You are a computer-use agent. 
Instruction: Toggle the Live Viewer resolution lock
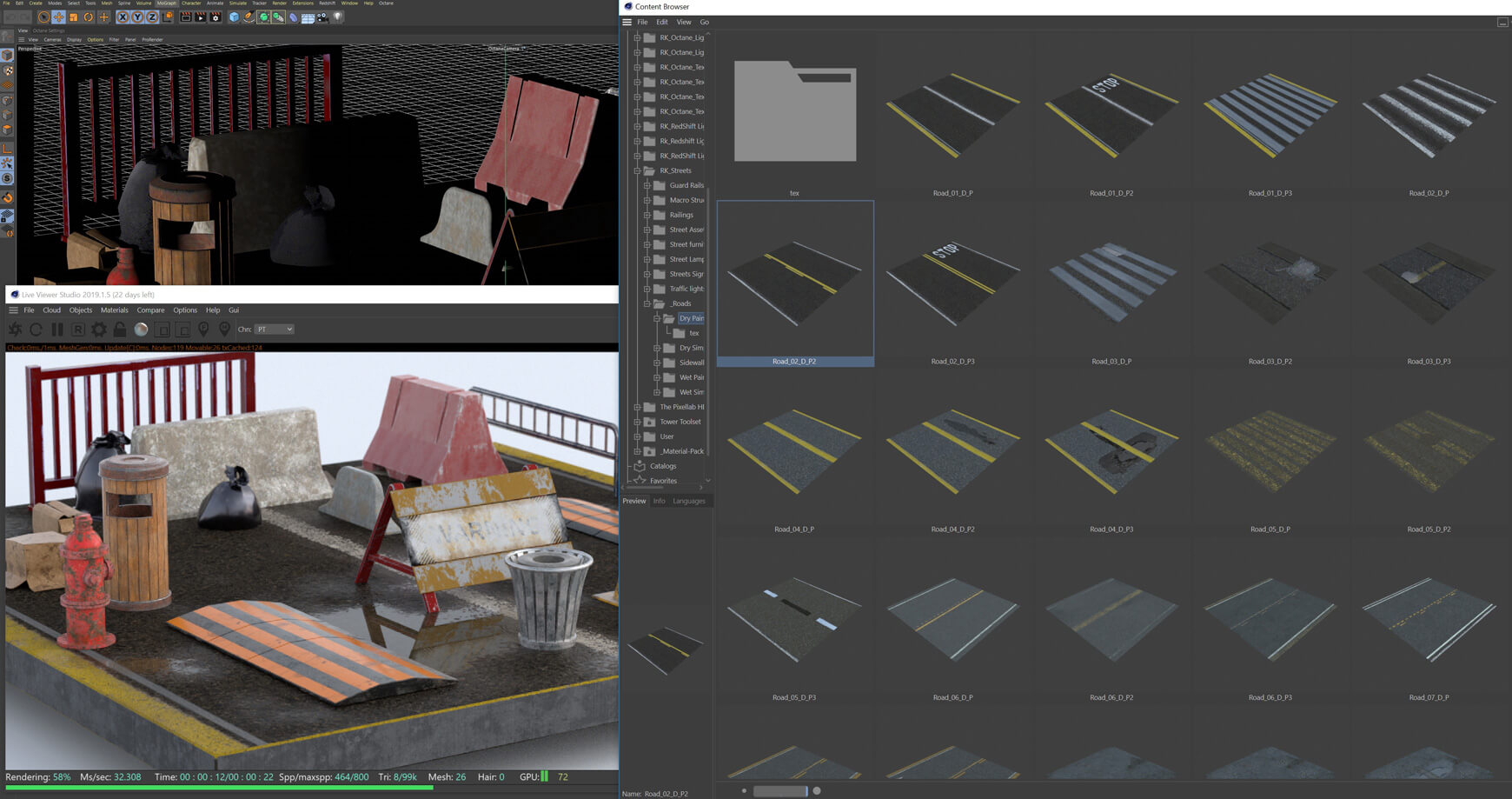point(120,330)
